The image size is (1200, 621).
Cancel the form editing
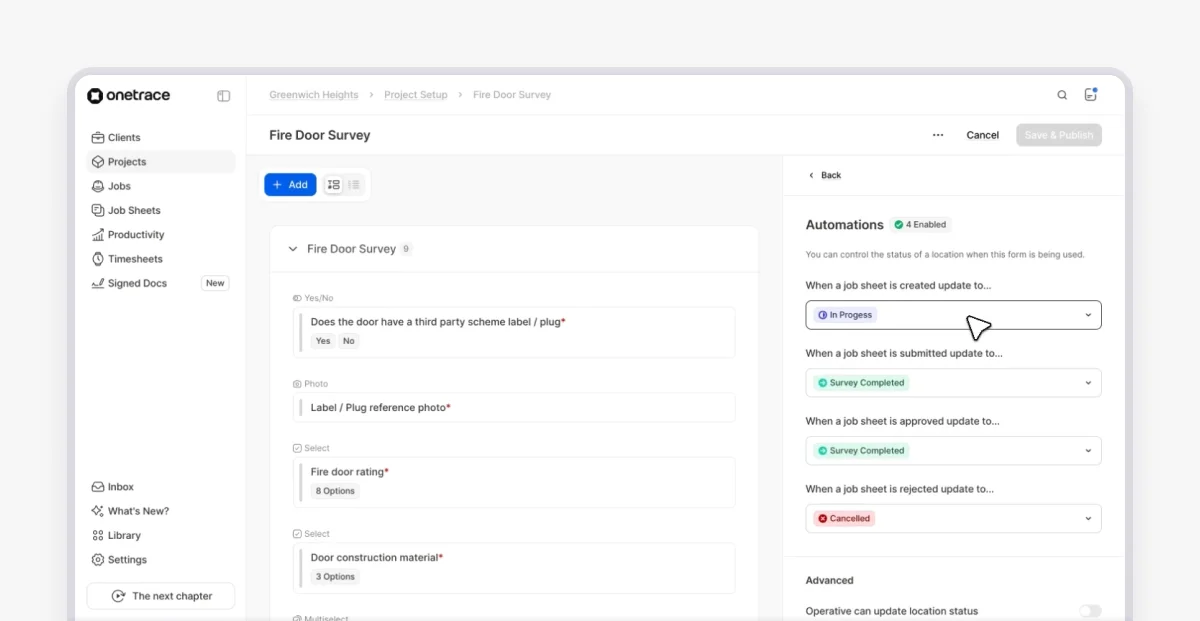click(x=983, y=135)
